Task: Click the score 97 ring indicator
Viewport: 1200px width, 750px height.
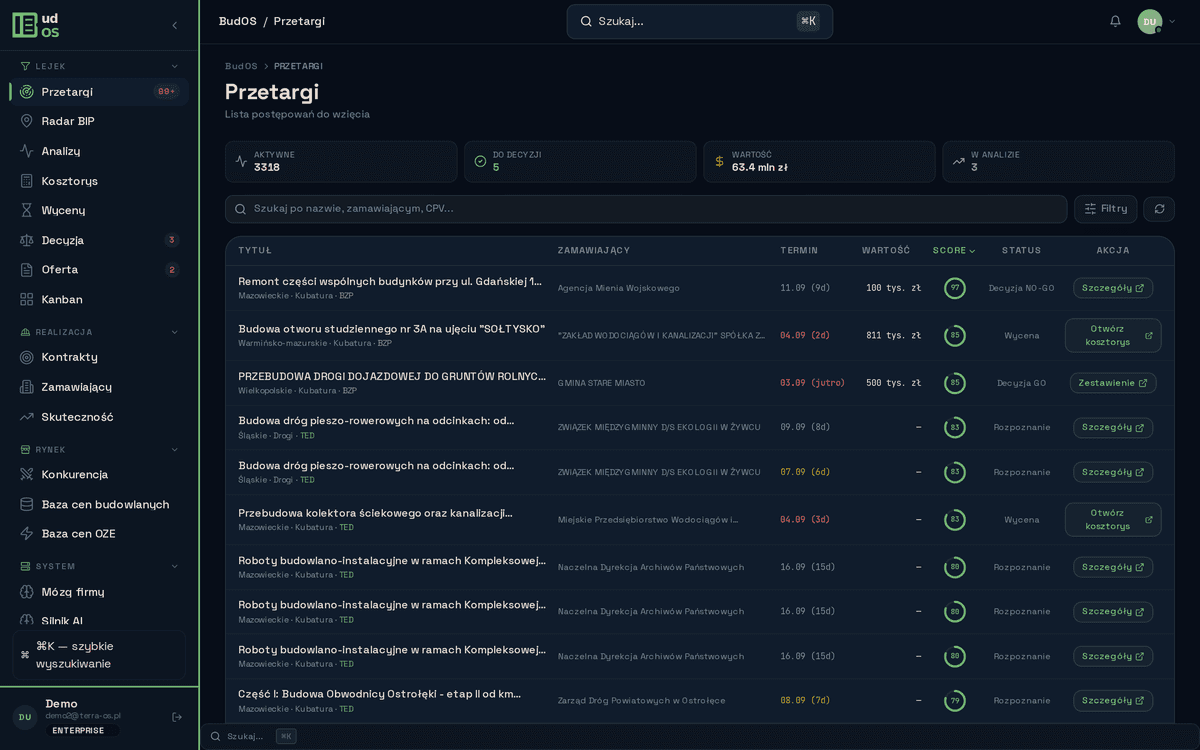Action: pyautogui.click(x=954, y=288)
